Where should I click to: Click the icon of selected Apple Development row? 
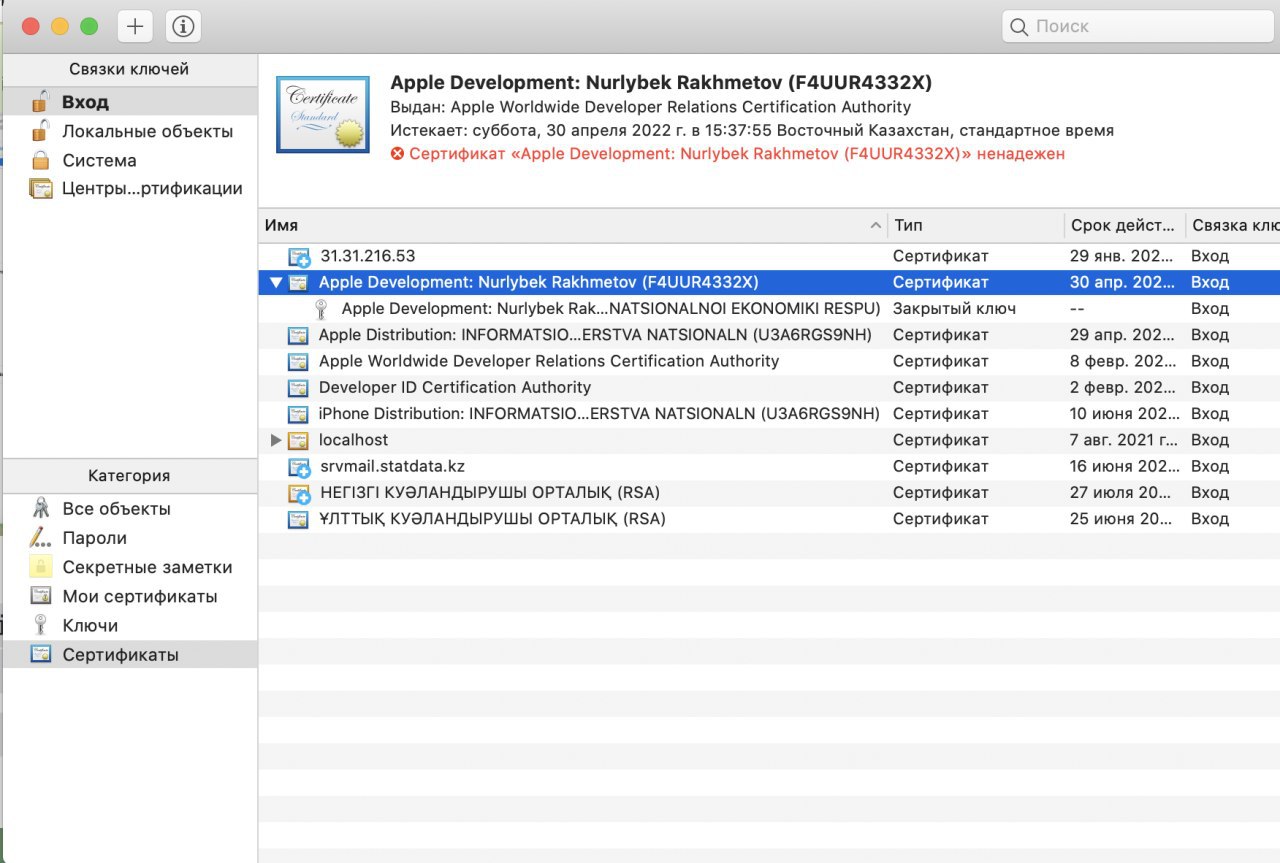[298, 283]
